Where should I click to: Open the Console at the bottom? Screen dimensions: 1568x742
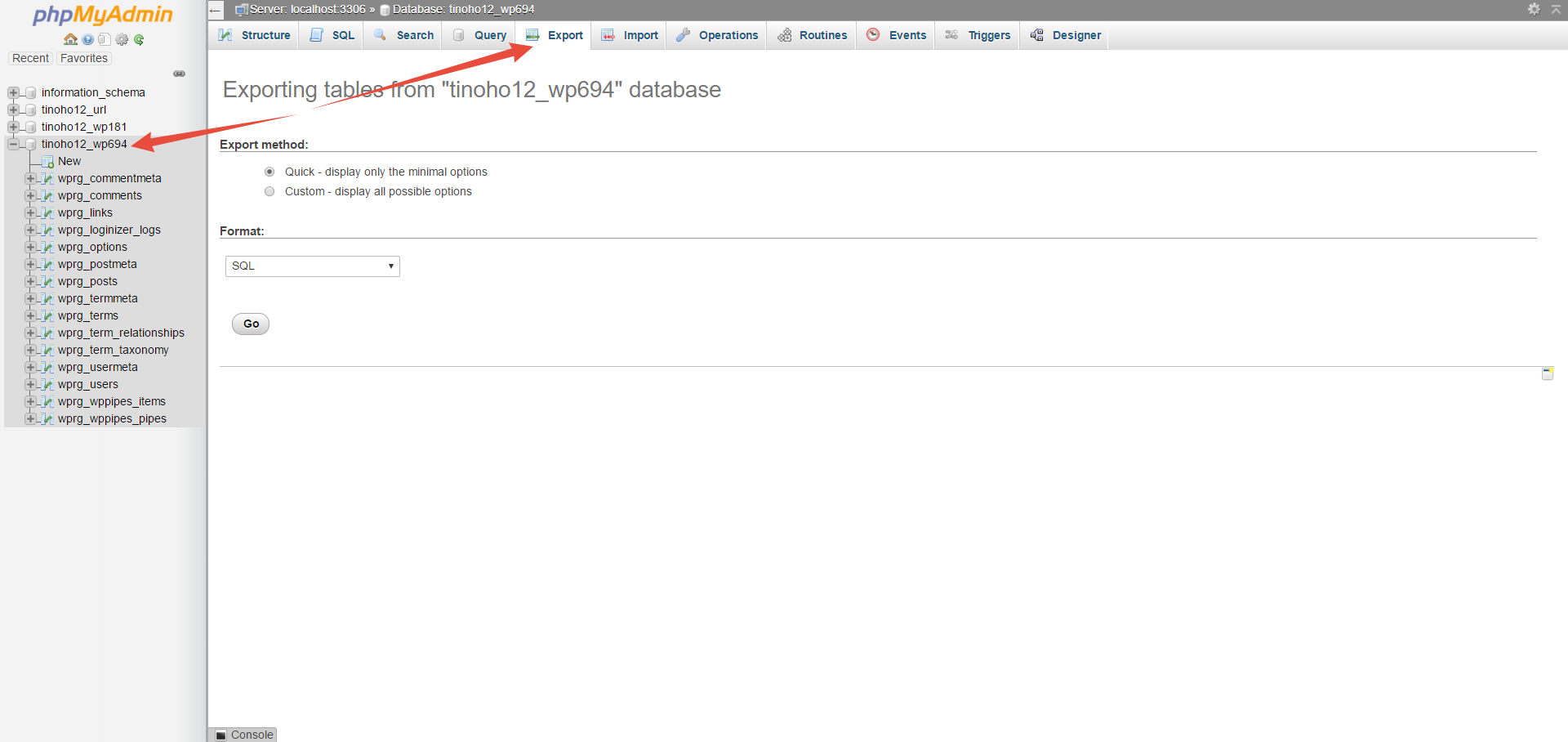[x=242, y=734]
